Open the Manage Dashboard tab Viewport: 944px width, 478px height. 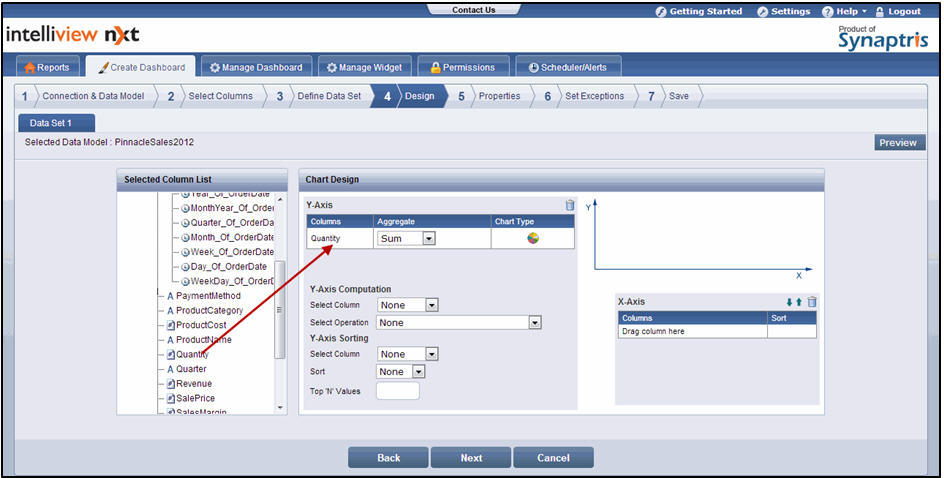256,67
